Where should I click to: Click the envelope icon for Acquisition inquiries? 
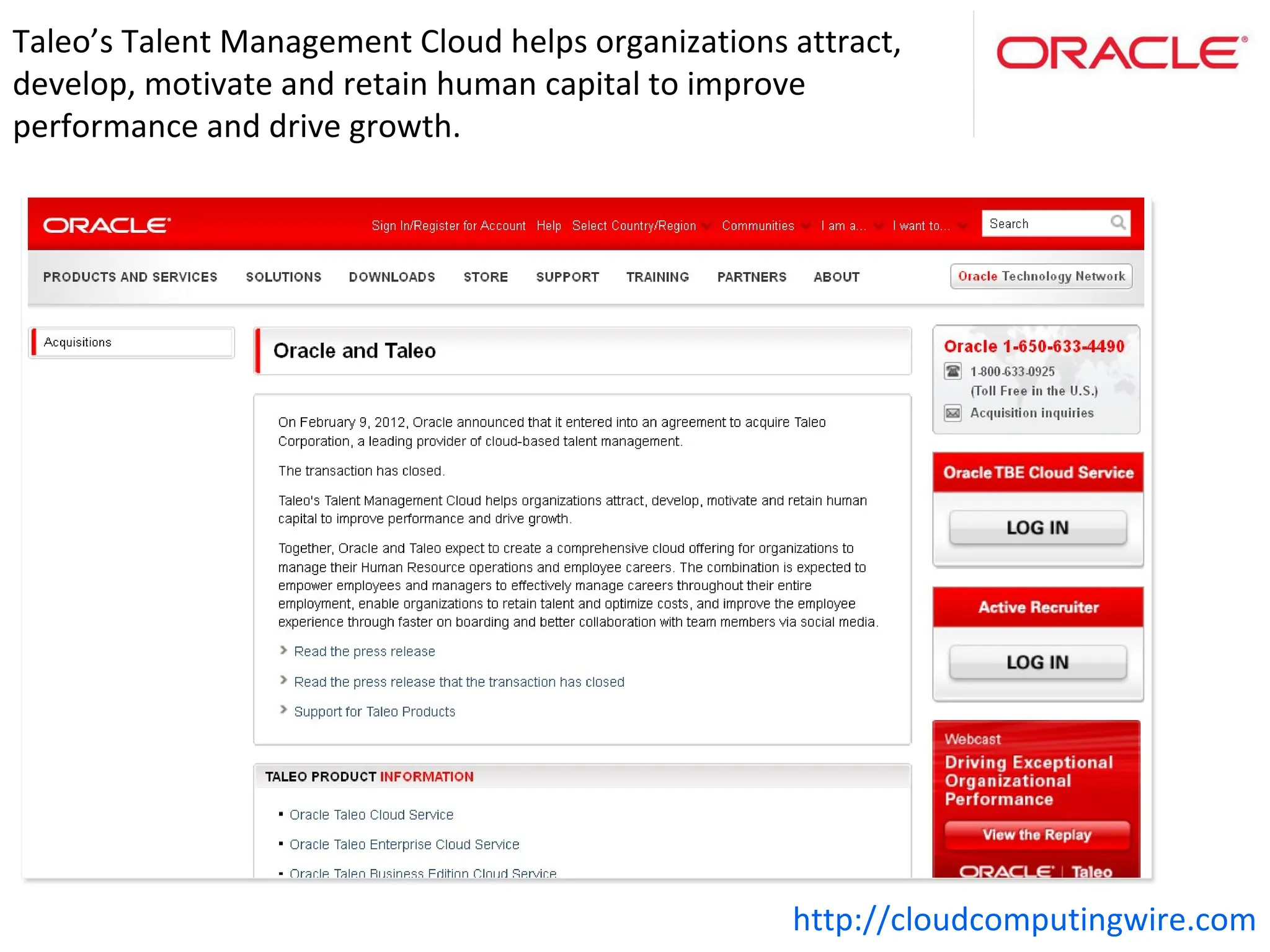click(952, 413)
